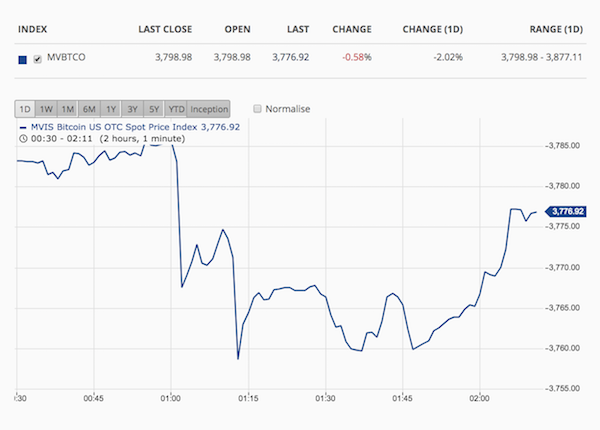Enable the Normalise checkbox
Screen dimensions: 600x430
(257, 109)
